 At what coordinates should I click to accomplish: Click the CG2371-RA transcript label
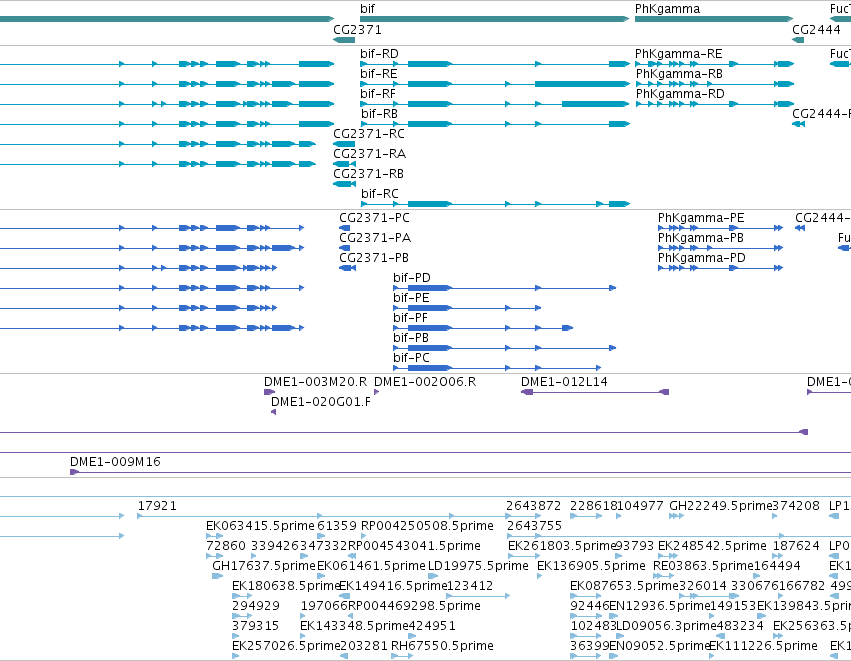click(370, 154)
